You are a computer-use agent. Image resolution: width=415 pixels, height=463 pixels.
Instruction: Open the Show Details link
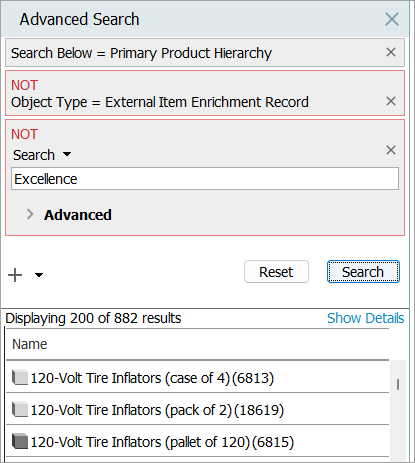[x=365, y=318]
